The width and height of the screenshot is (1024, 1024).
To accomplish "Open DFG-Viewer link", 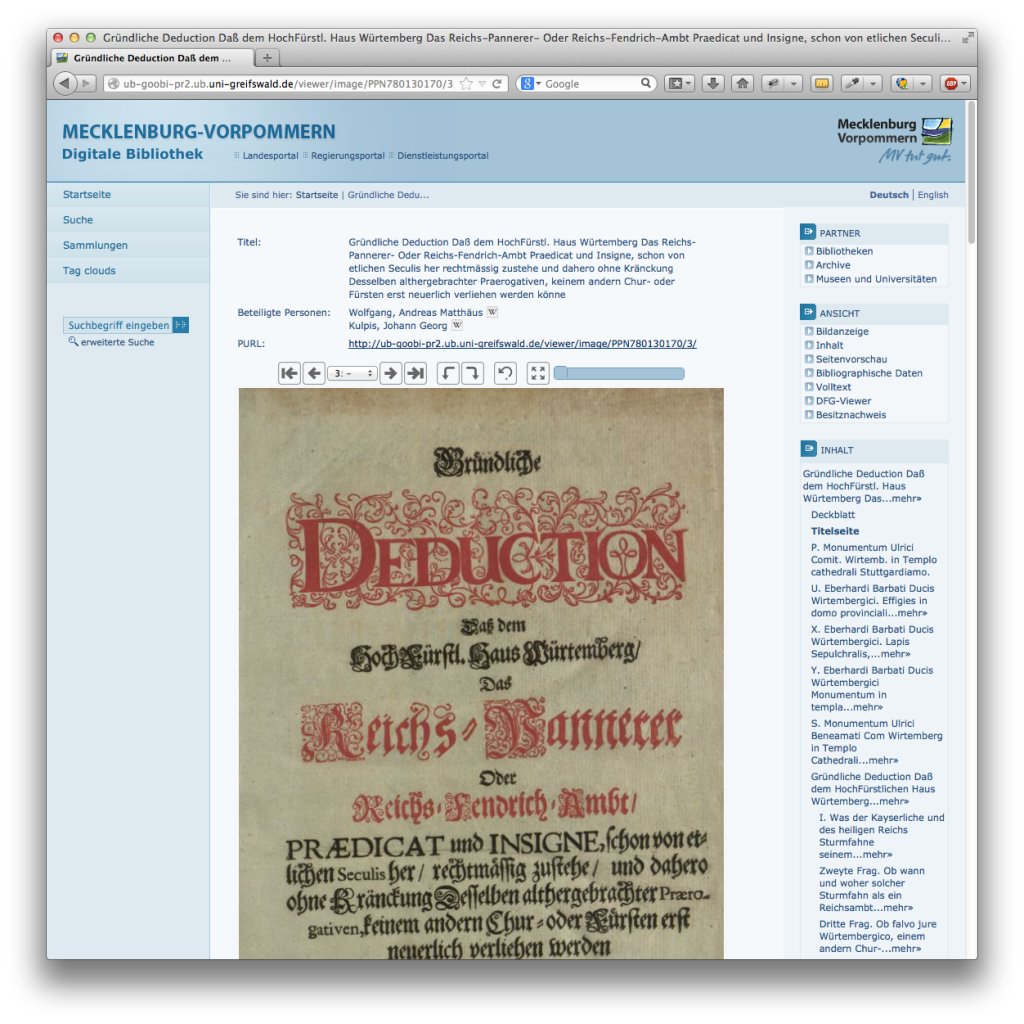I will 843,401.
